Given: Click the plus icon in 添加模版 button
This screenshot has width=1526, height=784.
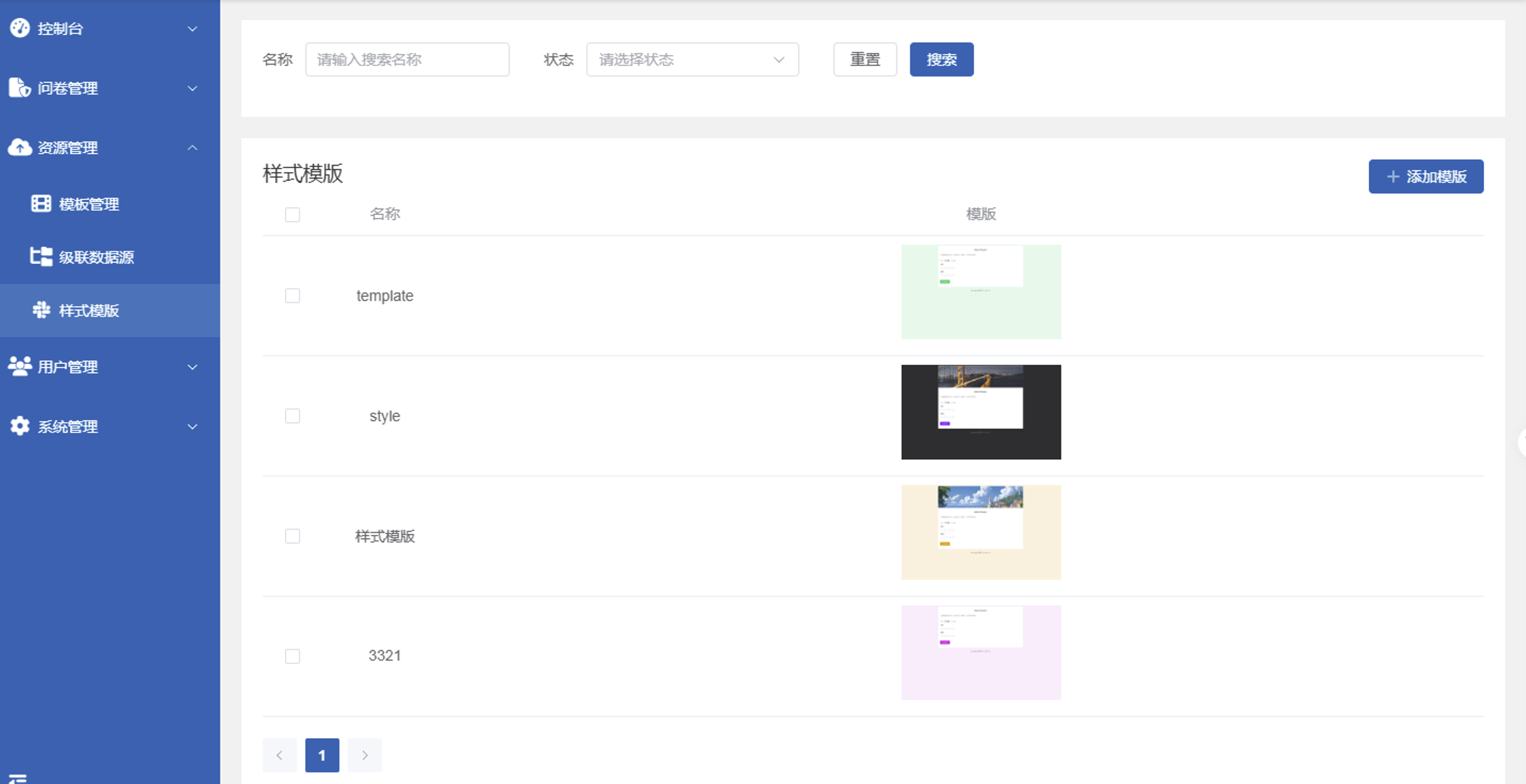Looking at the screenshot, I should pyautogui.click(x=1393, y=177).
